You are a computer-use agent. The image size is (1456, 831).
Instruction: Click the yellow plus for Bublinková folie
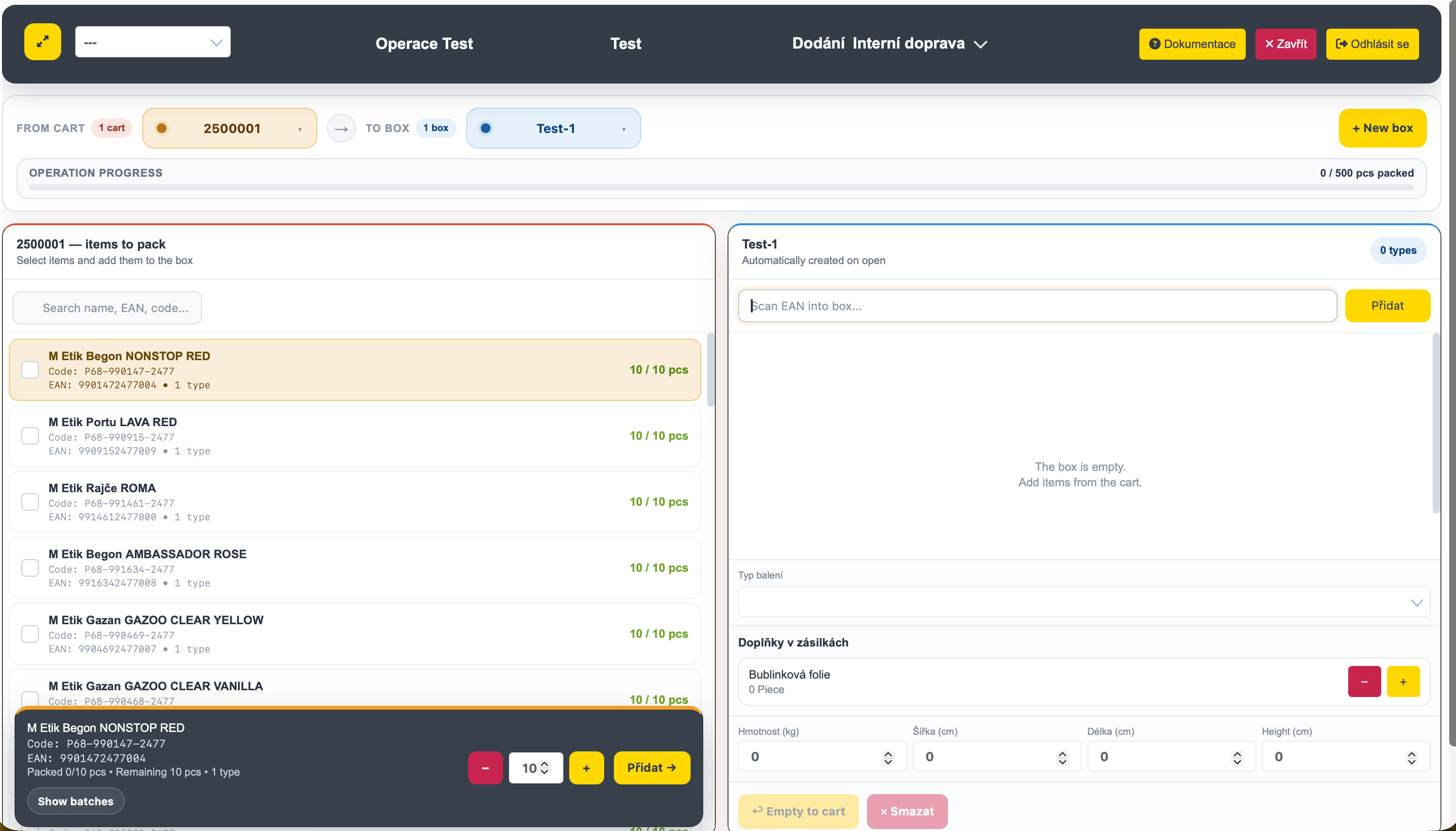pyautogui.click(x=1403, y=681)
